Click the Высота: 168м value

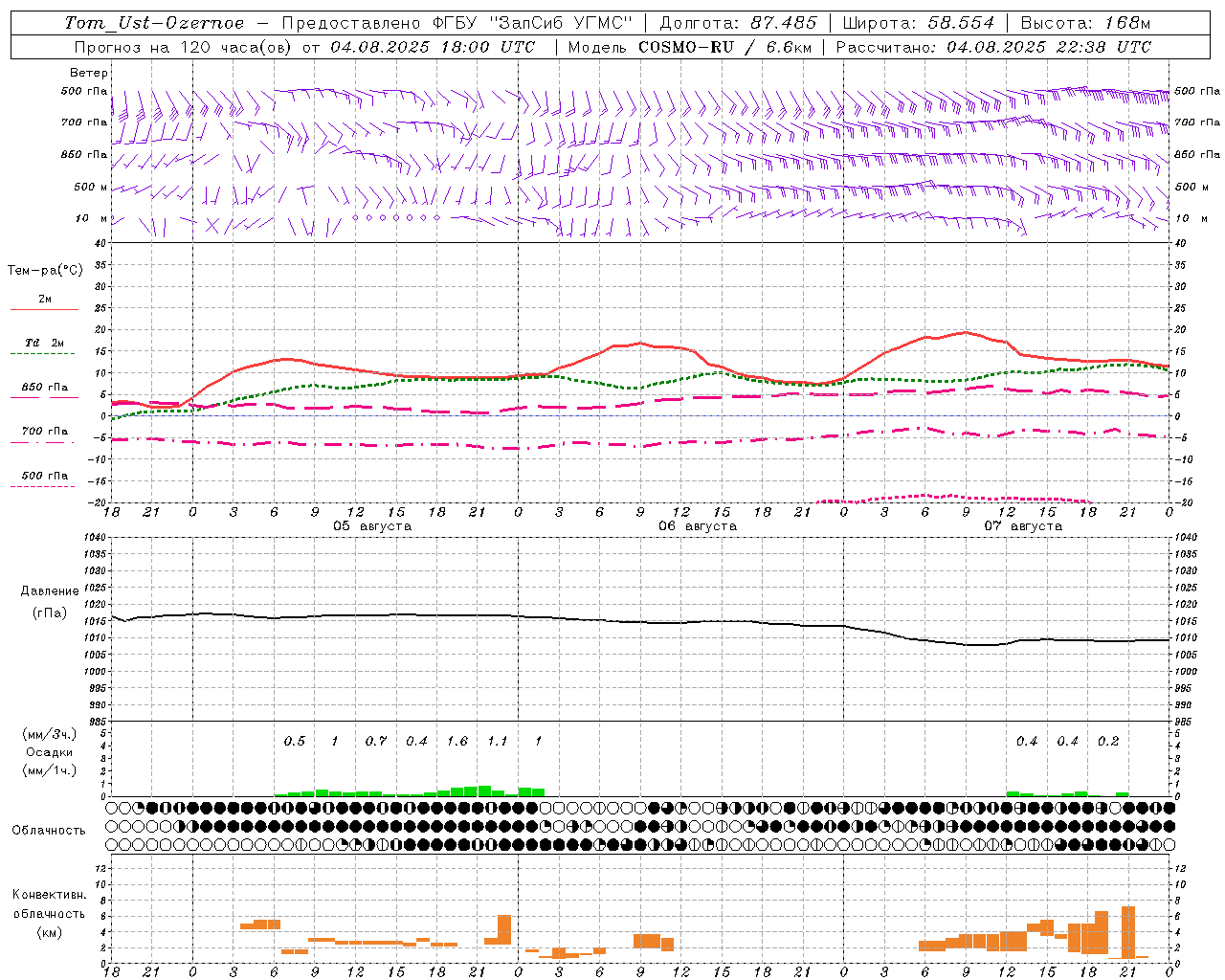point(1086,22)
